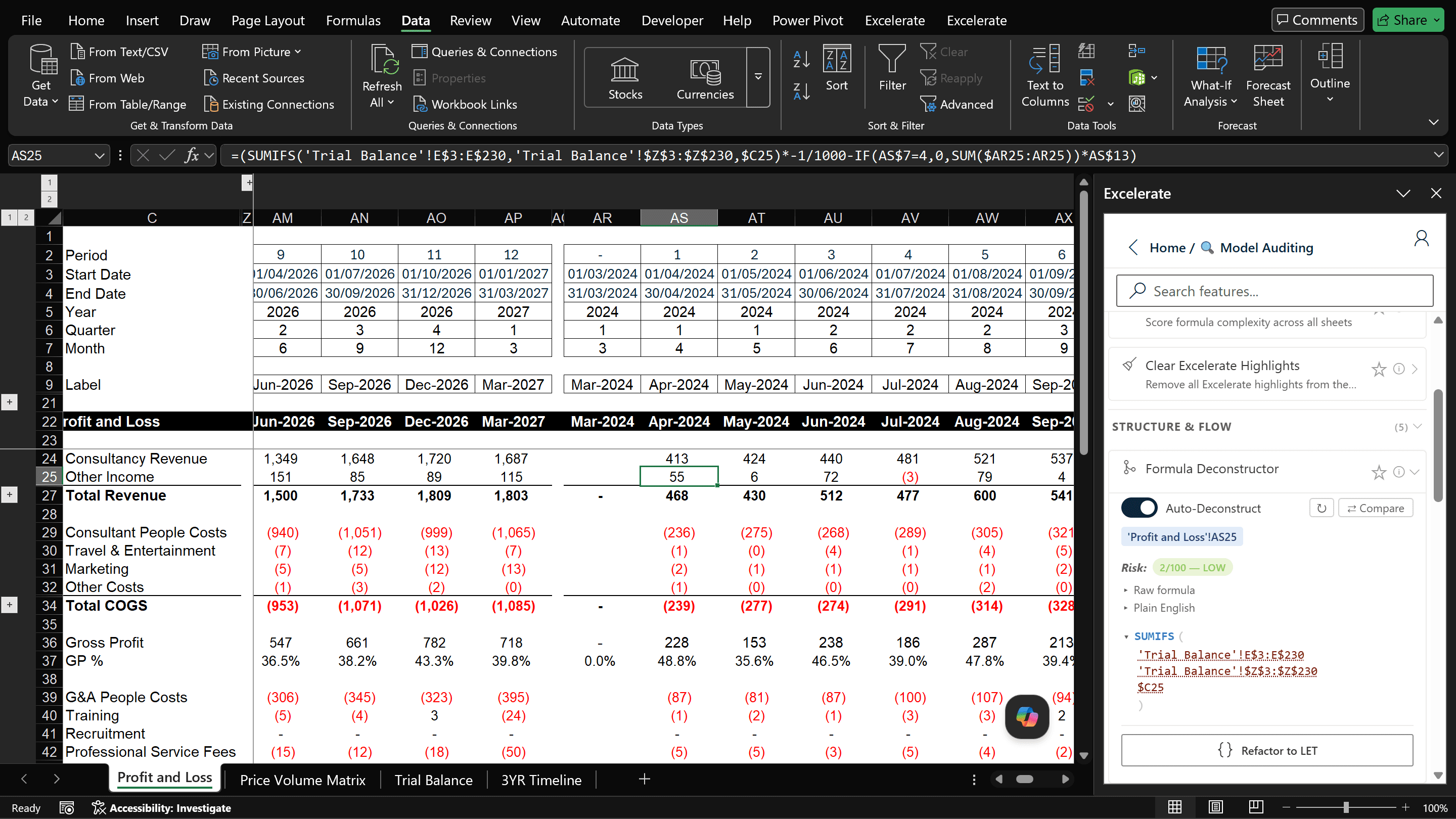Click the From Web import icon

77,78
